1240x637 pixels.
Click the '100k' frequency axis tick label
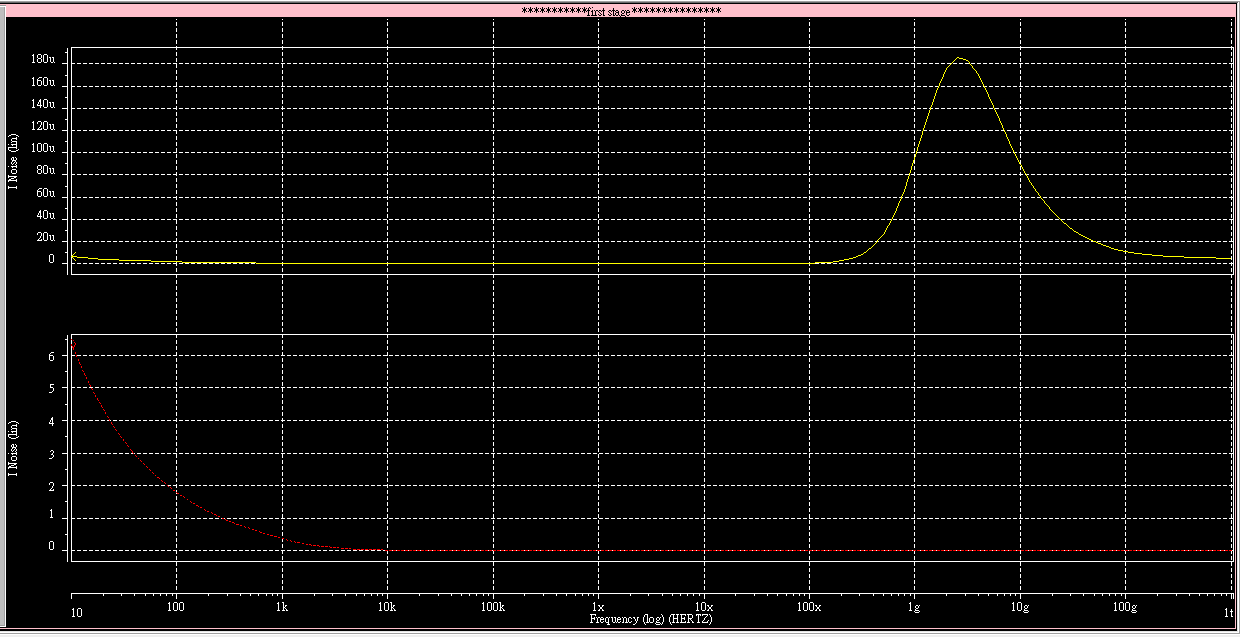tap(492, 607)
